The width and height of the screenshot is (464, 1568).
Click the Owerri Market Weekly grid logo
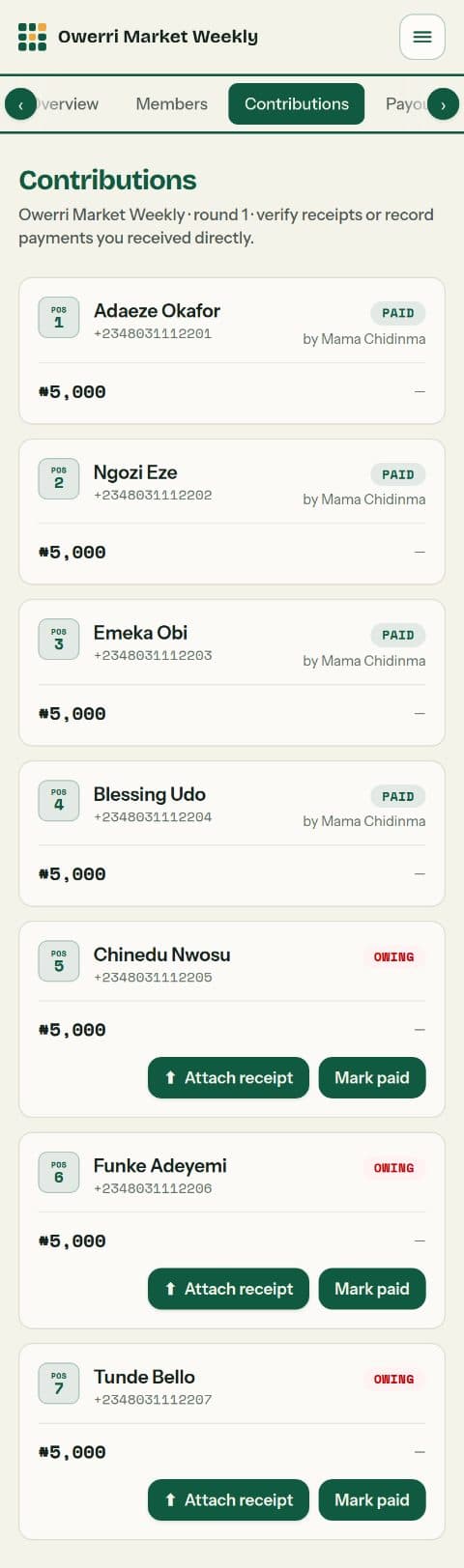pyautogui.click(x=32, y=37)
